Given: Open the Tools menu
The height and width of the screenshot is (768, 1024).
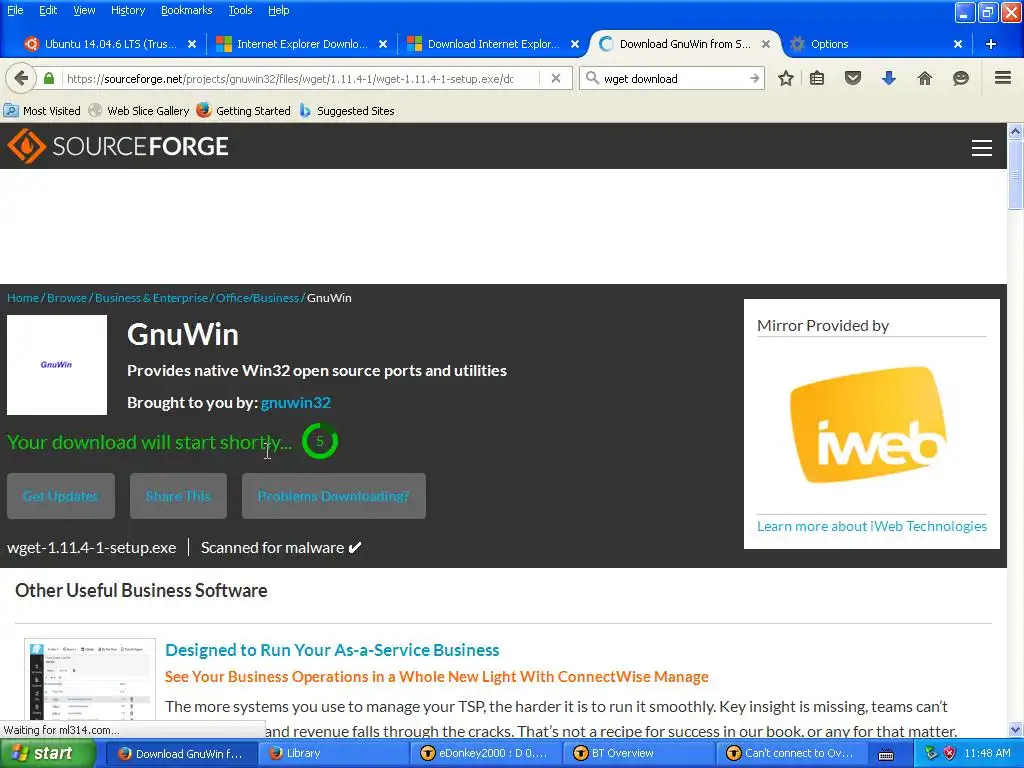Looking at the screenshot, I should coord(240,10).
